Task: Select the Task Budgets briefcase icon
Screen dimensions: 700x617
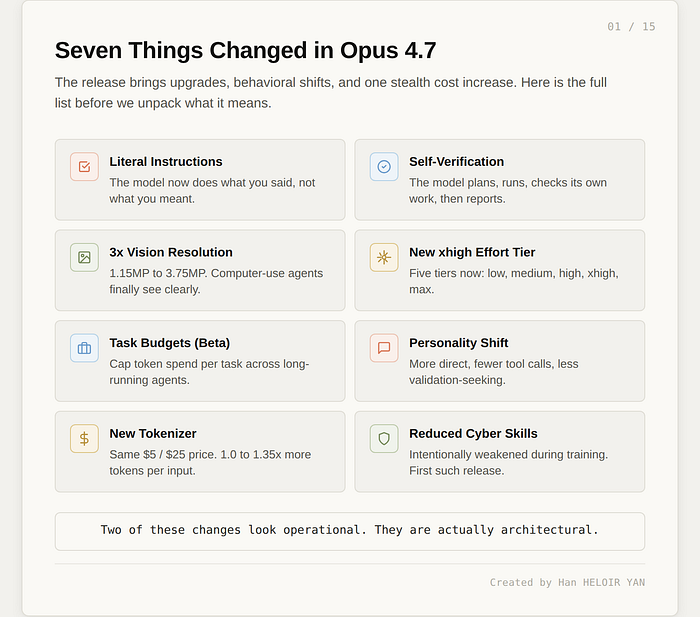Action: pos(84,348)
